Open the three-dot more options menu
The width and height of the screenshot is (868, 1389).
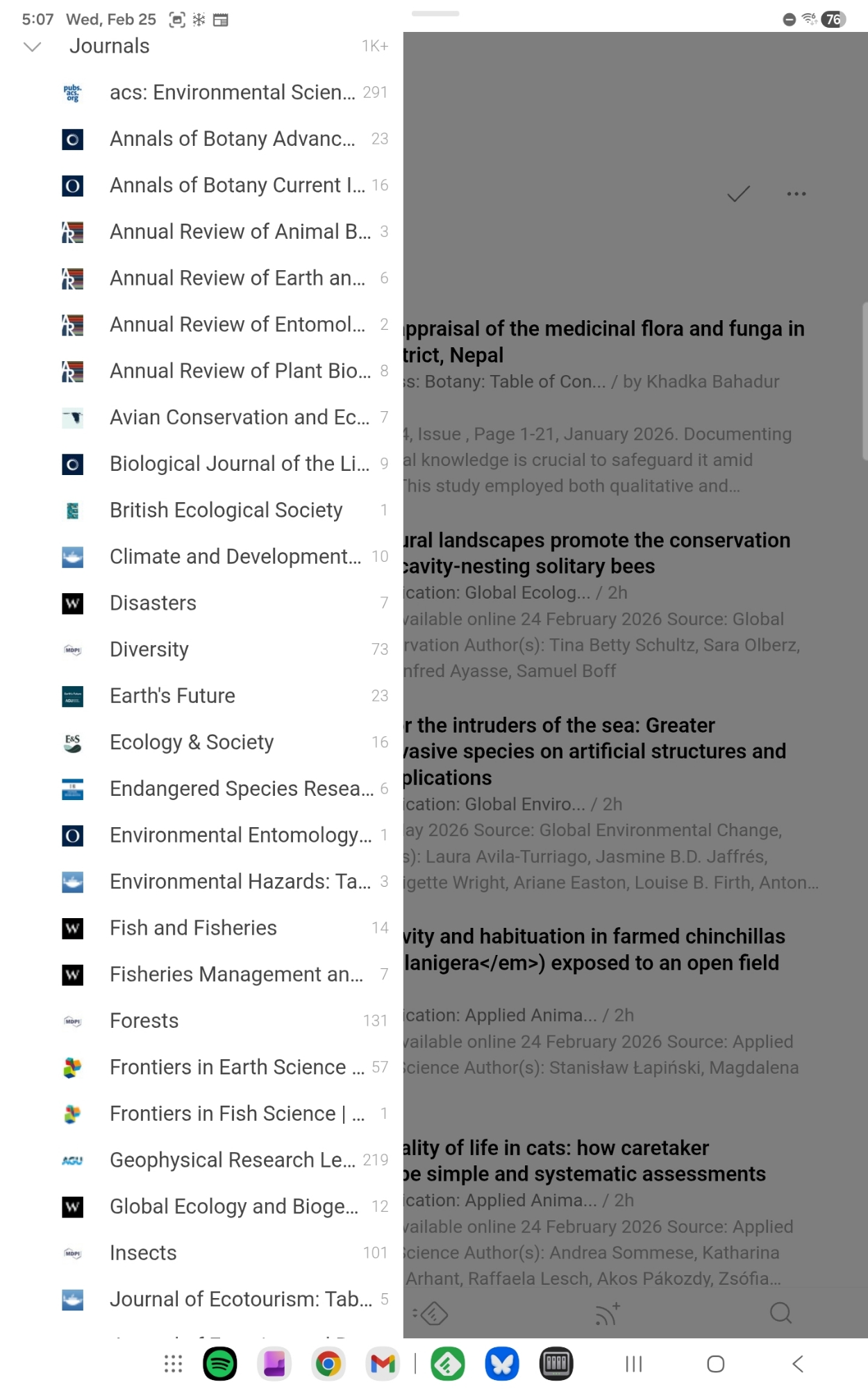[x=796, y=194]
